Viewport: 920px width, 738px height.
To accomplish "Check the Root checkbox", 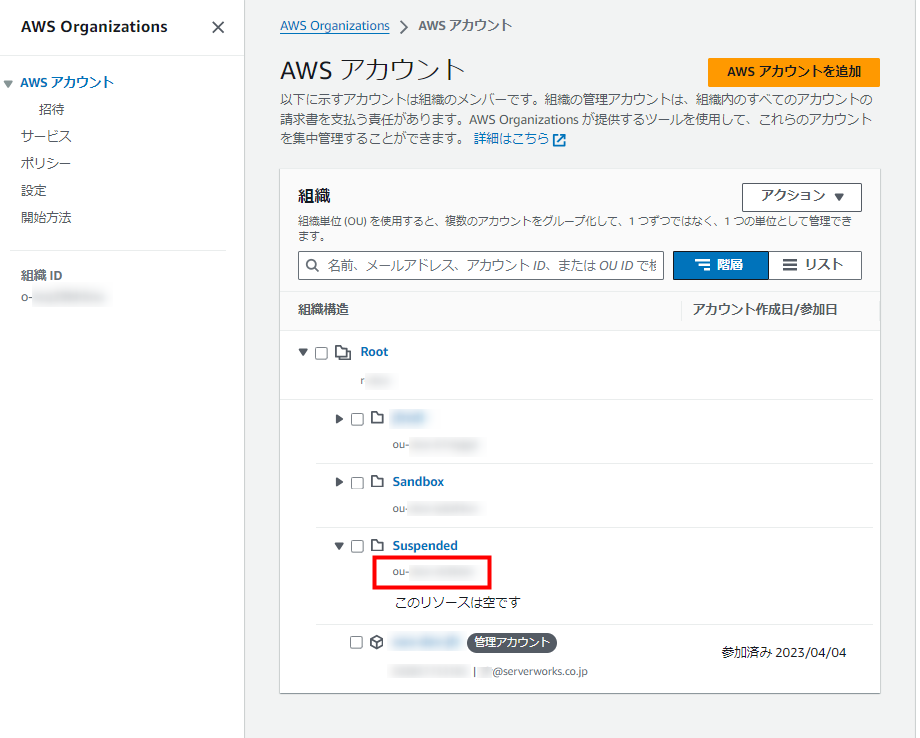I will (x=321, y=353).
